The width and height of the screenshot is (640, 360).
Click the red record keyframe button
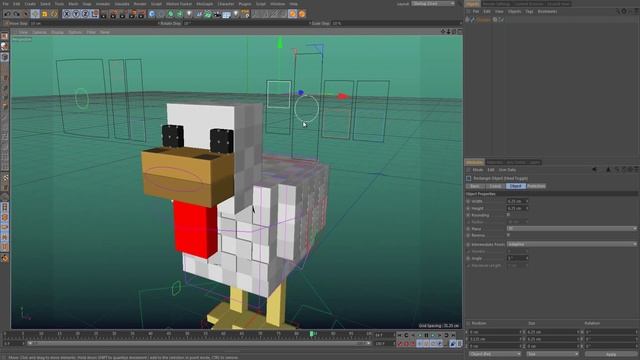point(400,344)
